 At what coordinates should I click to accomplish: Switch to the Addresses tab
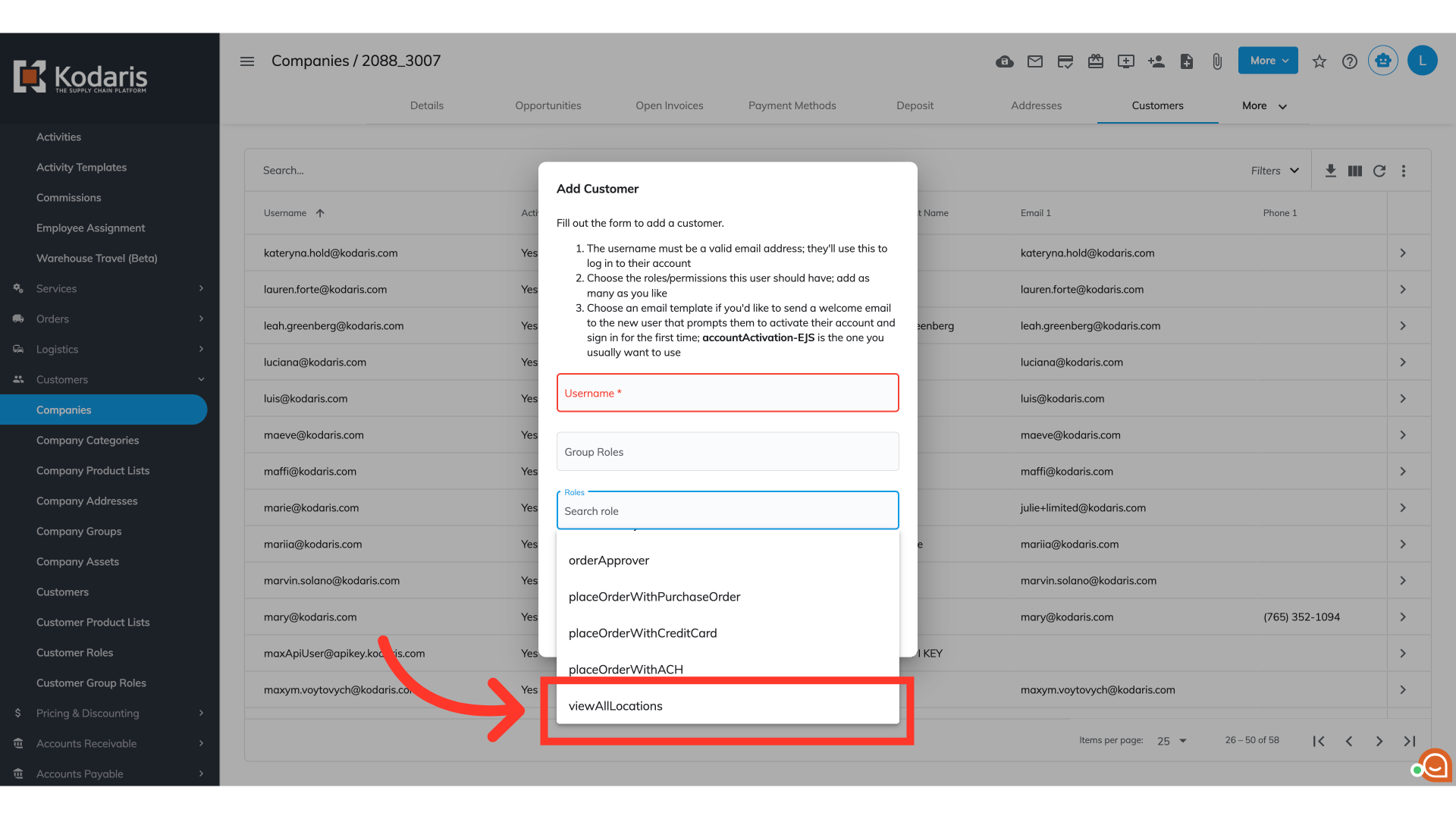point(1036,105)
